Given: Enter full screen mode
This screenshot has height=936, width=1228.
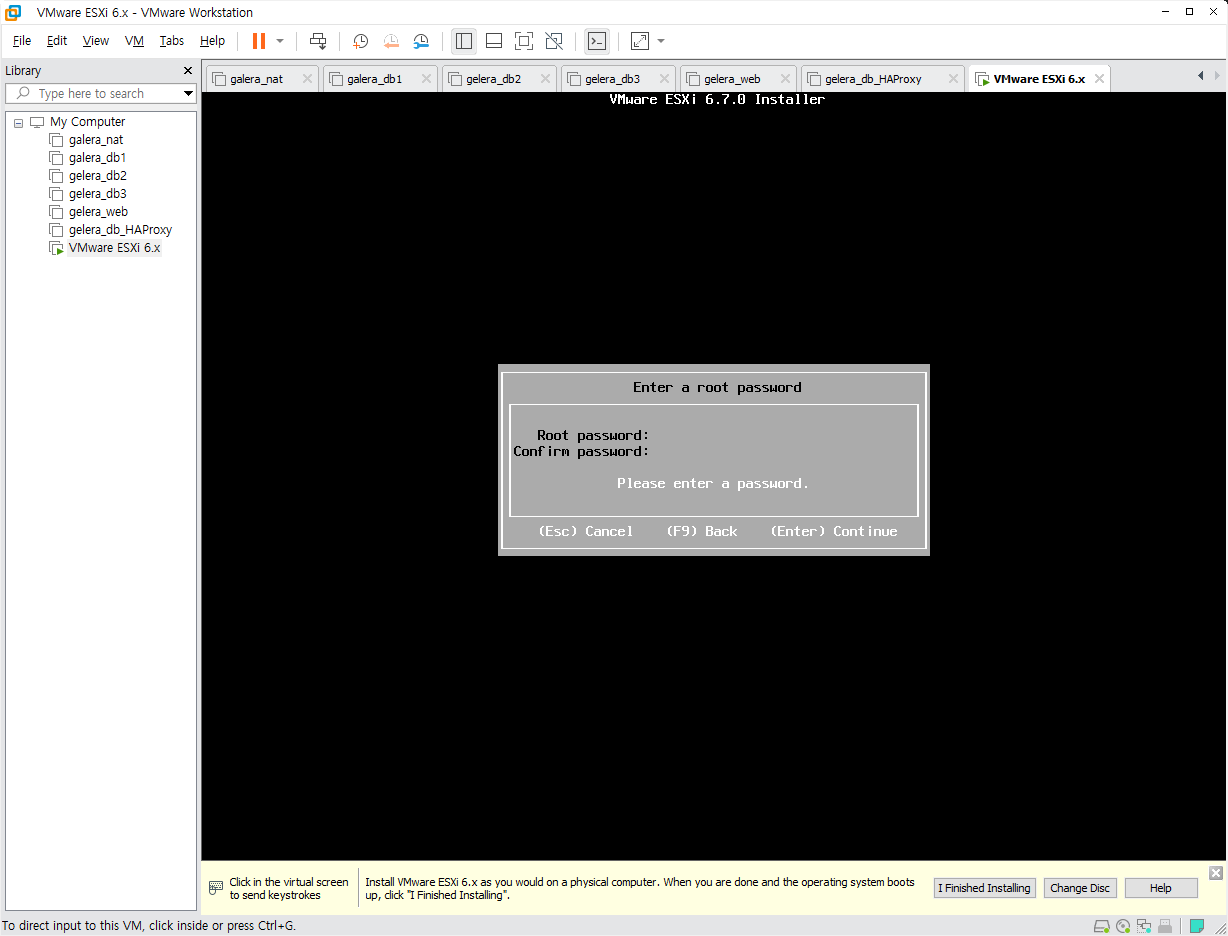Looking at the screenshot, I should point(524,41).
